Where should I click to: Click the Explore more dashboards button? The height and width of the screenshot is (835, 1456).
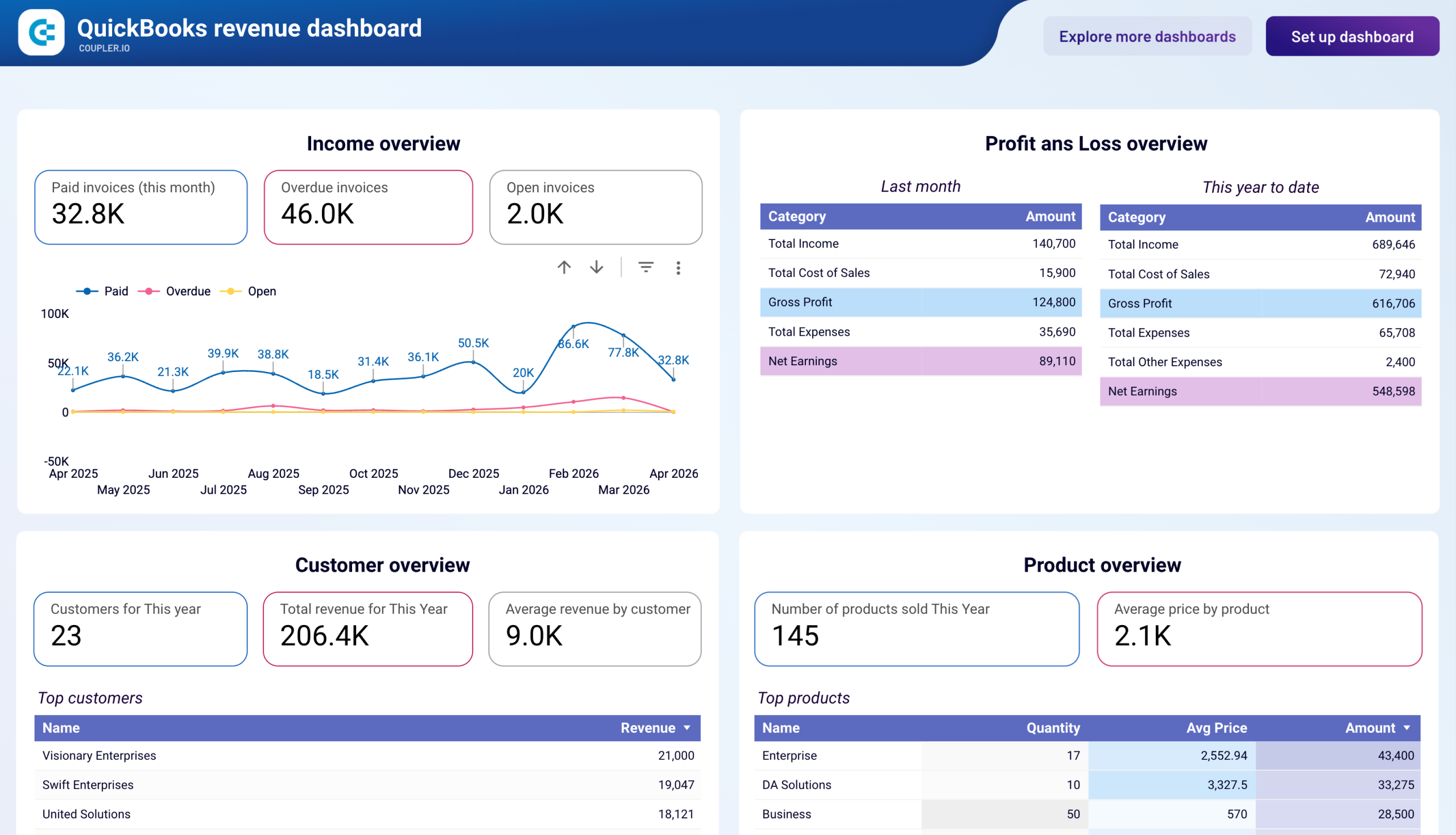coord(1147,36)
